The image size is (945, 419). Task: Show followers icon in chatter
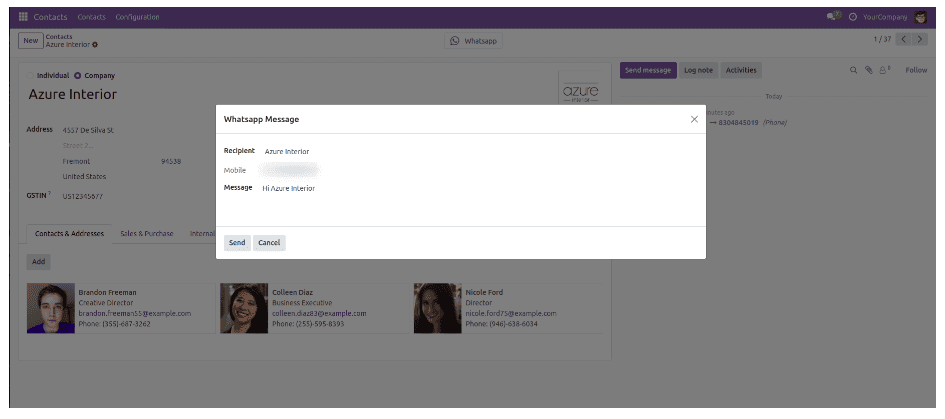tap(884, 71)
